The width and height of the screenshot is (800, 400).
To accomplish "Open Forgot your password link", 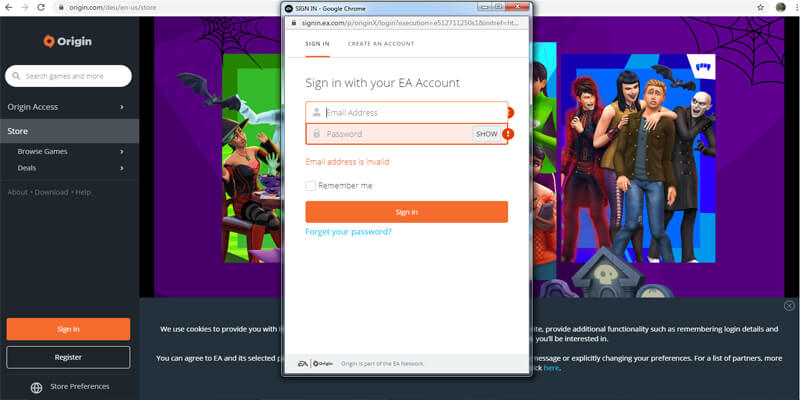I will pos(348,232).
